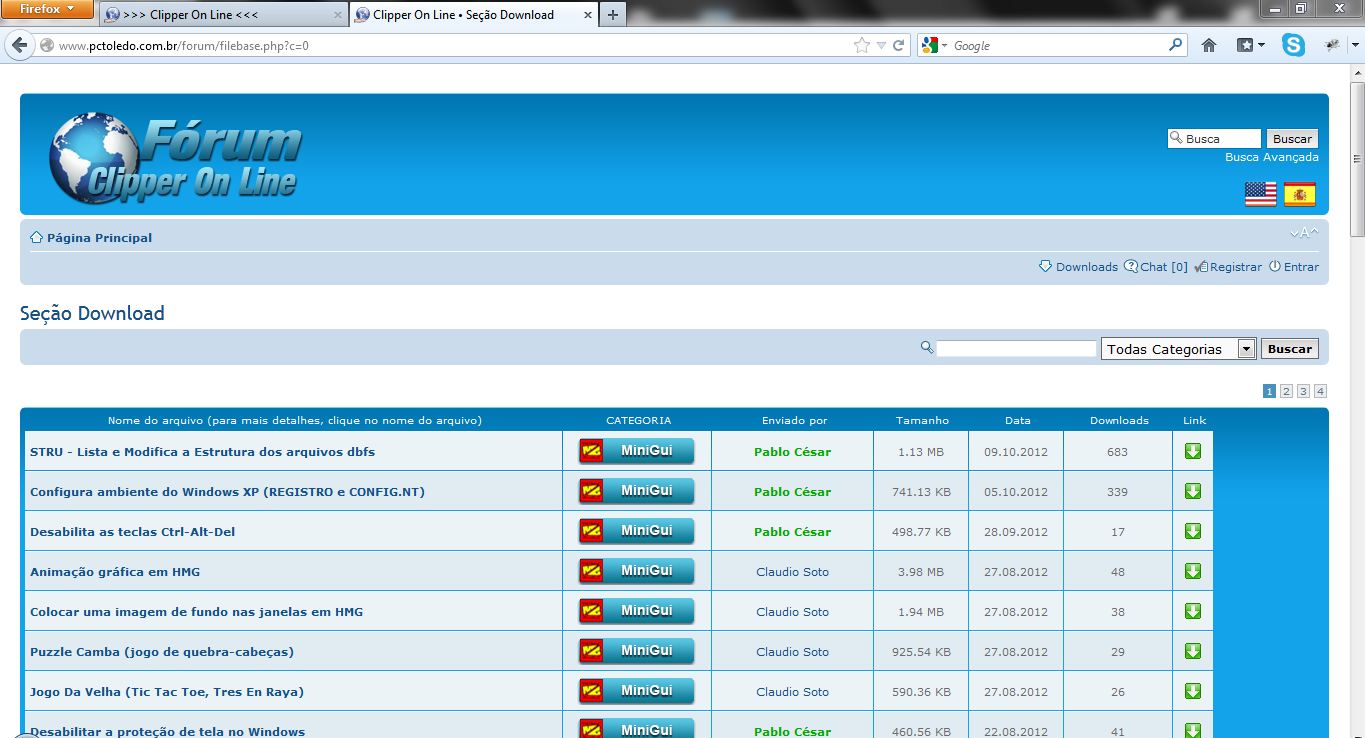Switch language with the Spanish flag

[x=1300, y=194]
